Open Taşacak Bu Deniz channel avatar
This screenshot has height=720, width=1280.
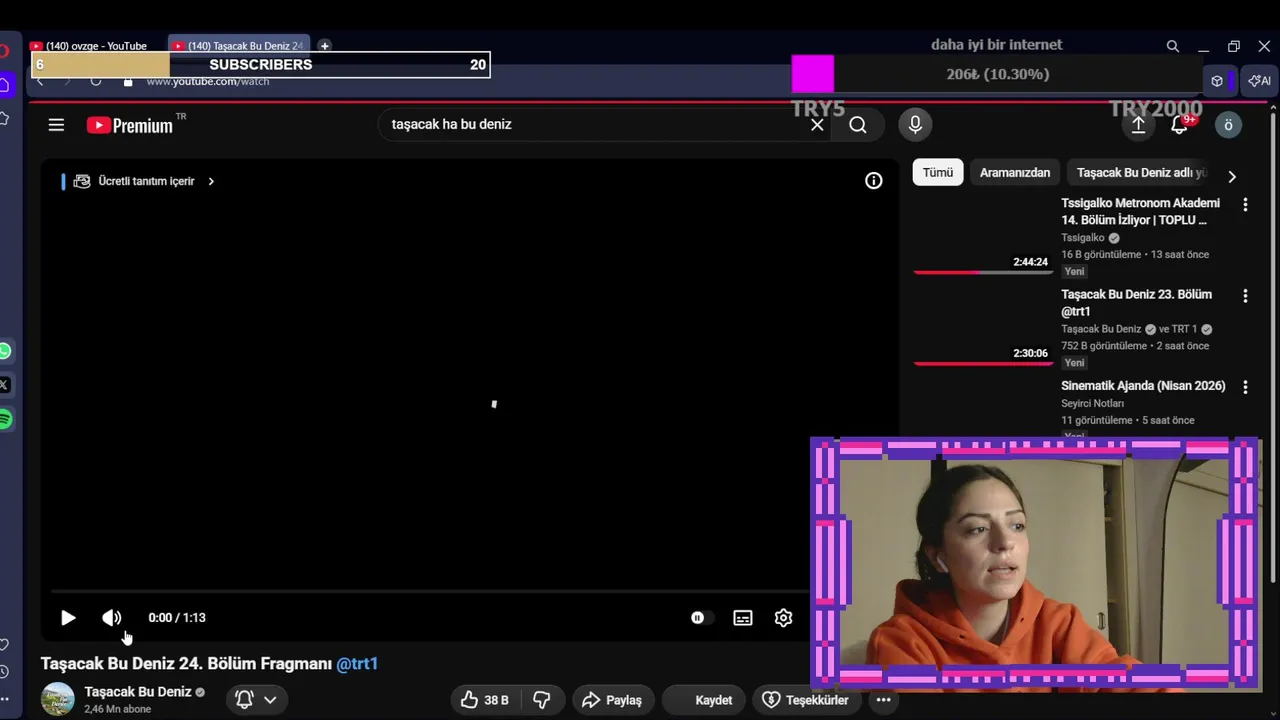[57, 699]
